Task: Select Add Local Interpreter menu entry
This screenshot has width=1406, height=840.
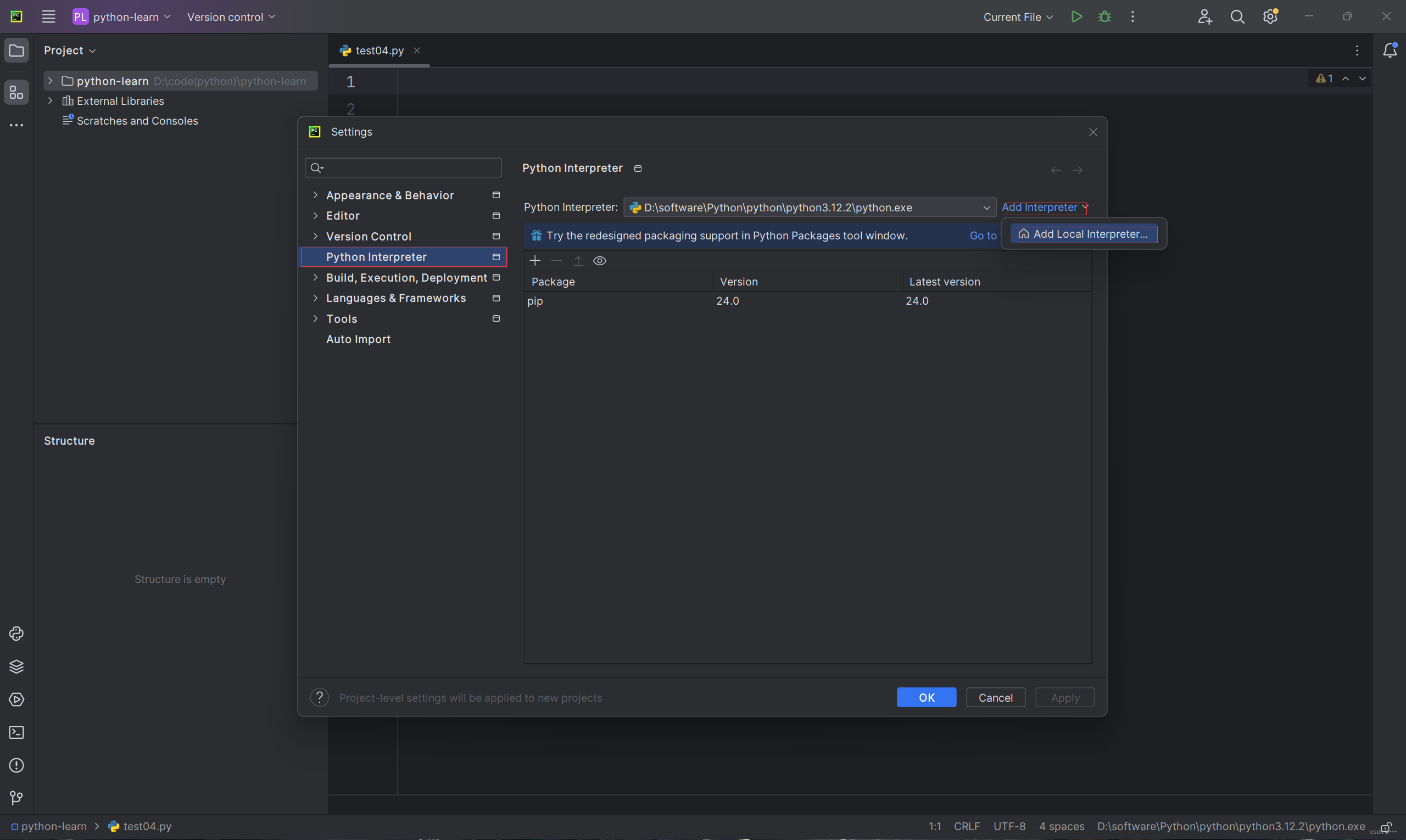Action: point(1084,234)
